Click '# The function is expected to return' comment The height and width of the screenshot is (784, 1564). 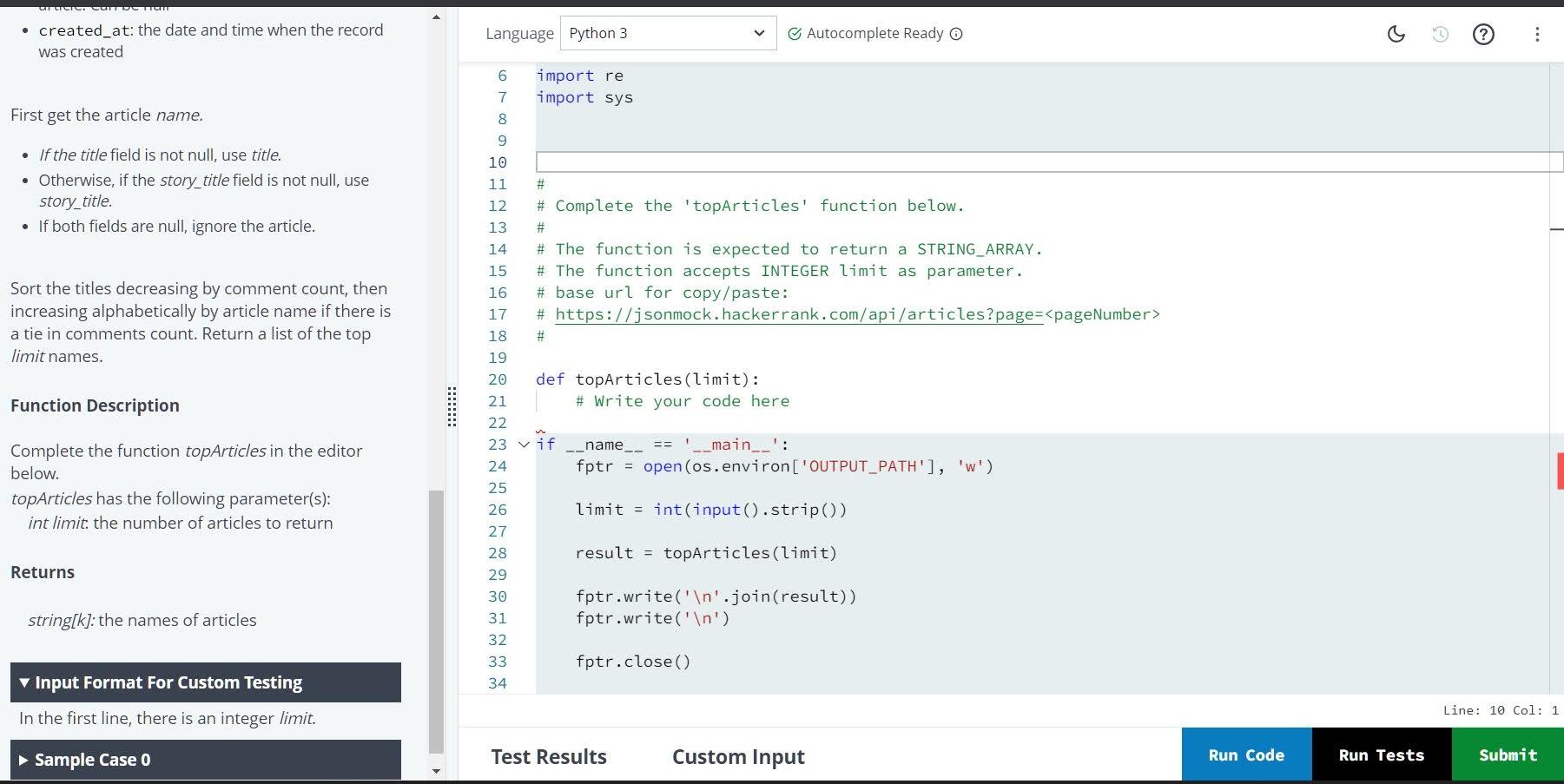click(789, 249)
